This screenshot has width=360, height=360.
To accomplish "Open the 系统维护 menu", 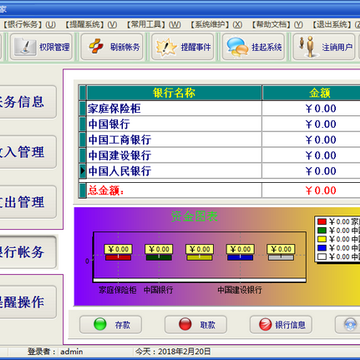I will click(216, 24).
